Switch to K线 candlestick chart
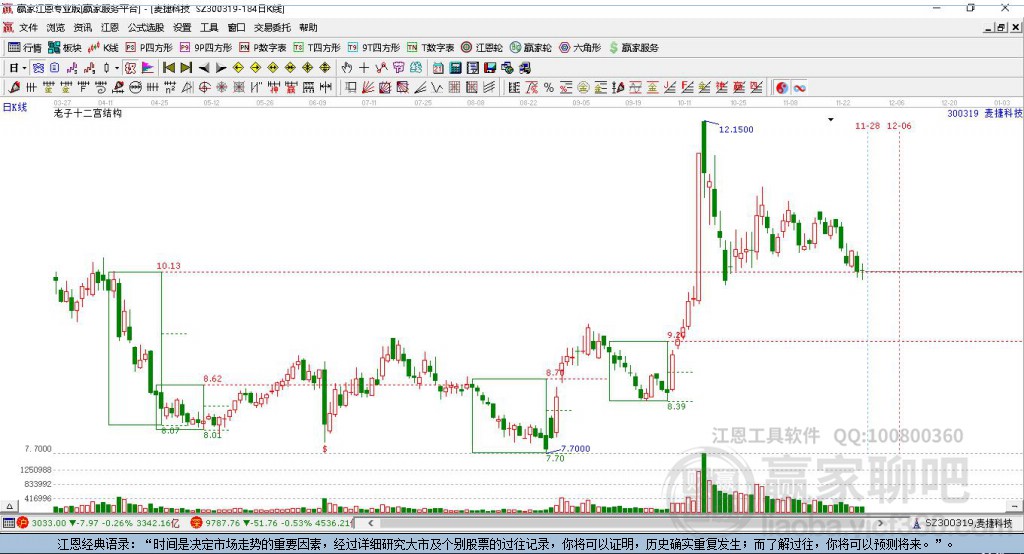The height and width of the screenshot is (554, 1024). [x=103, y=48]
